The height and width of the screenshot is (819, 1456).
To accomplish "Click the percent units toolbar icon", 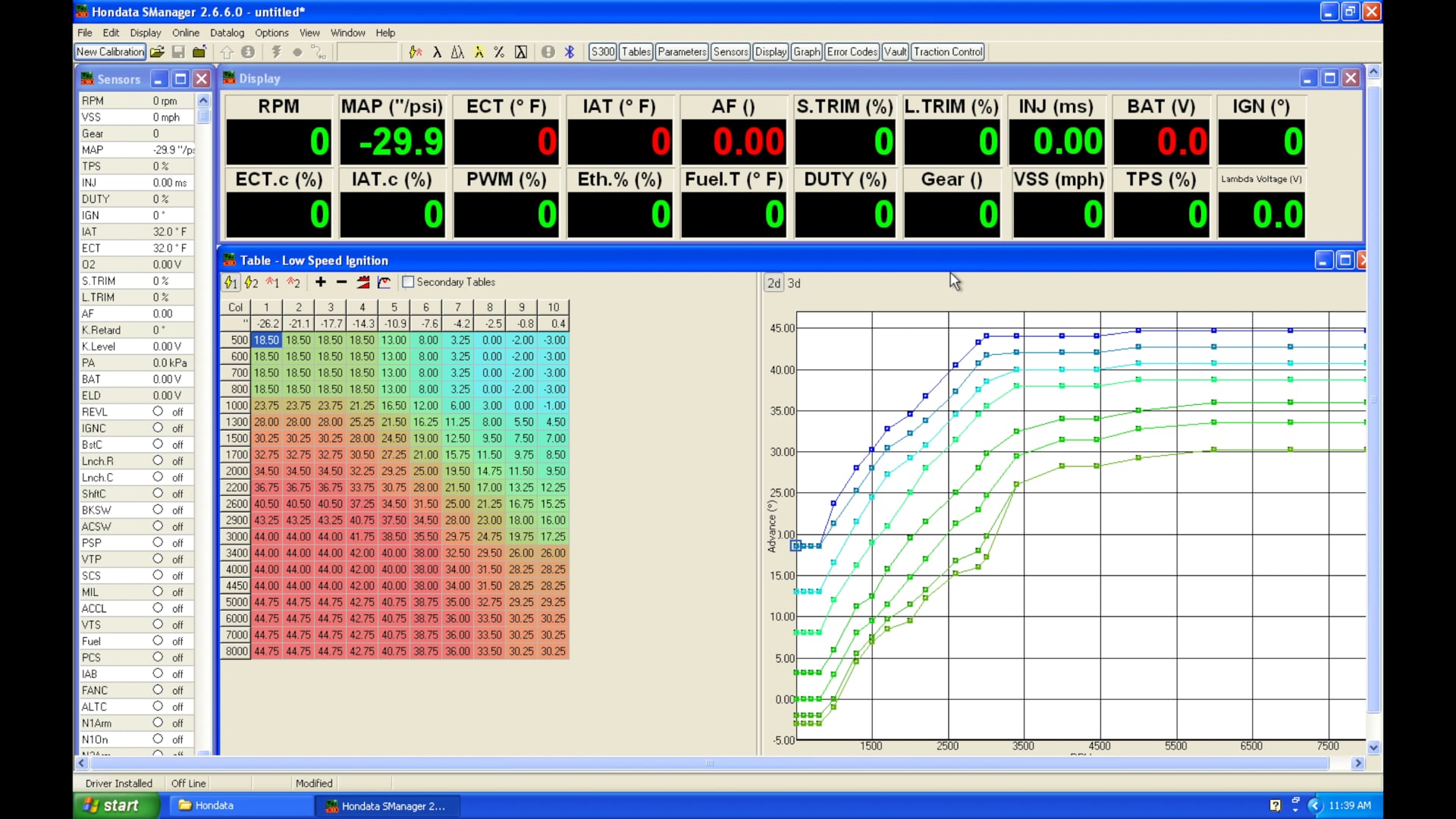I will [499, 52].
